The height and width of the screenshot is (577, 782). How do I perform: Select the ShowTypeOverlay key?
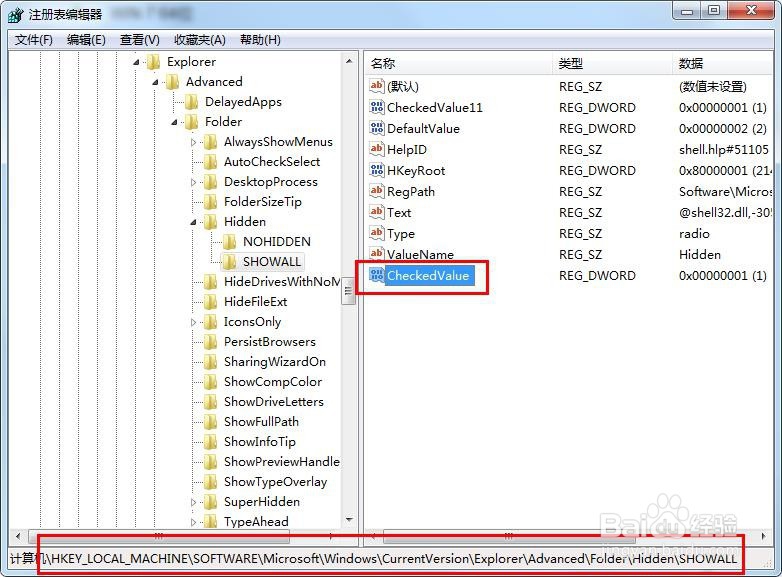tap(275, 482)
